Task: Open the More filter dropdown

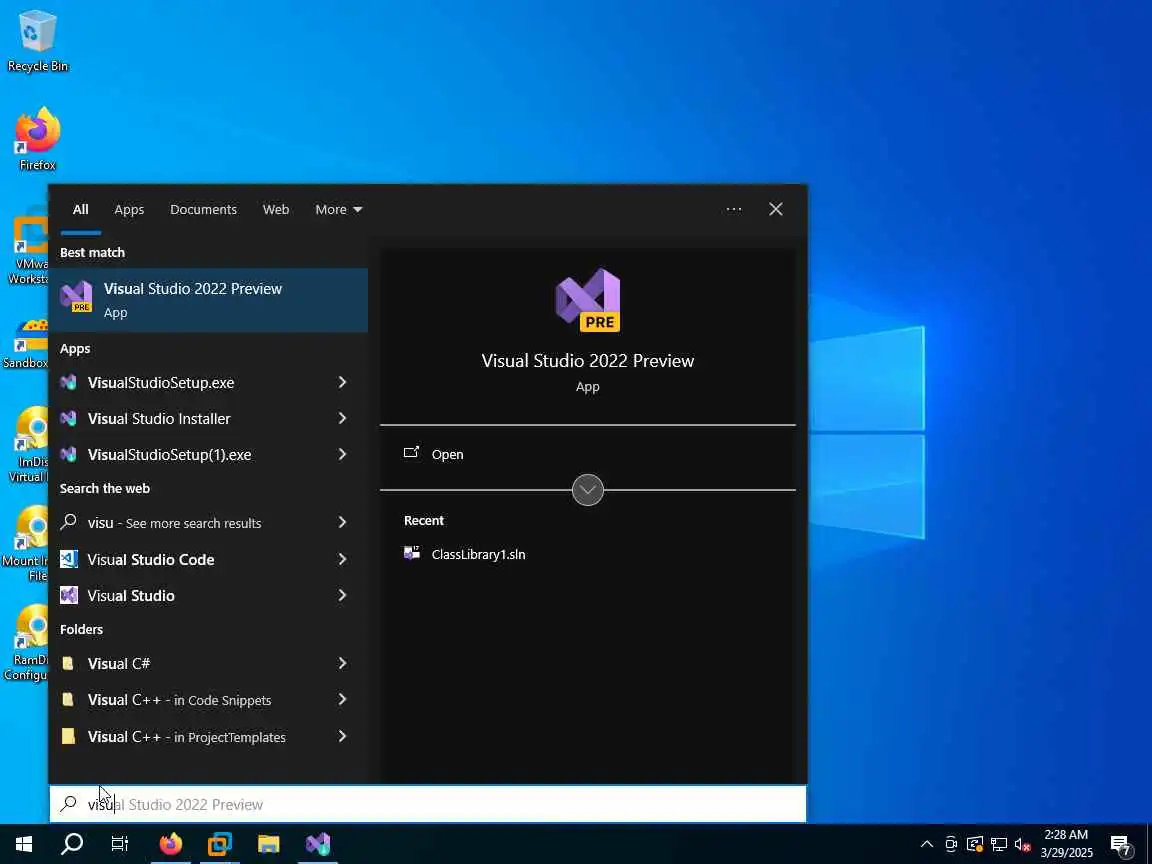Action: coord(339,209)
